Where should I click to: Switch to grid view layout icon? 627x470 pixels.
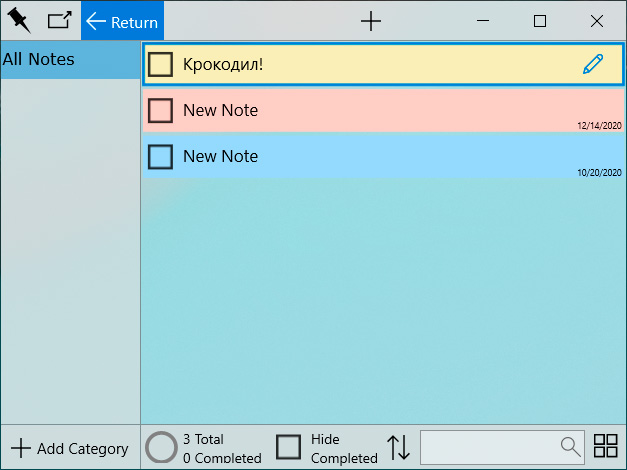click(606, 446)
